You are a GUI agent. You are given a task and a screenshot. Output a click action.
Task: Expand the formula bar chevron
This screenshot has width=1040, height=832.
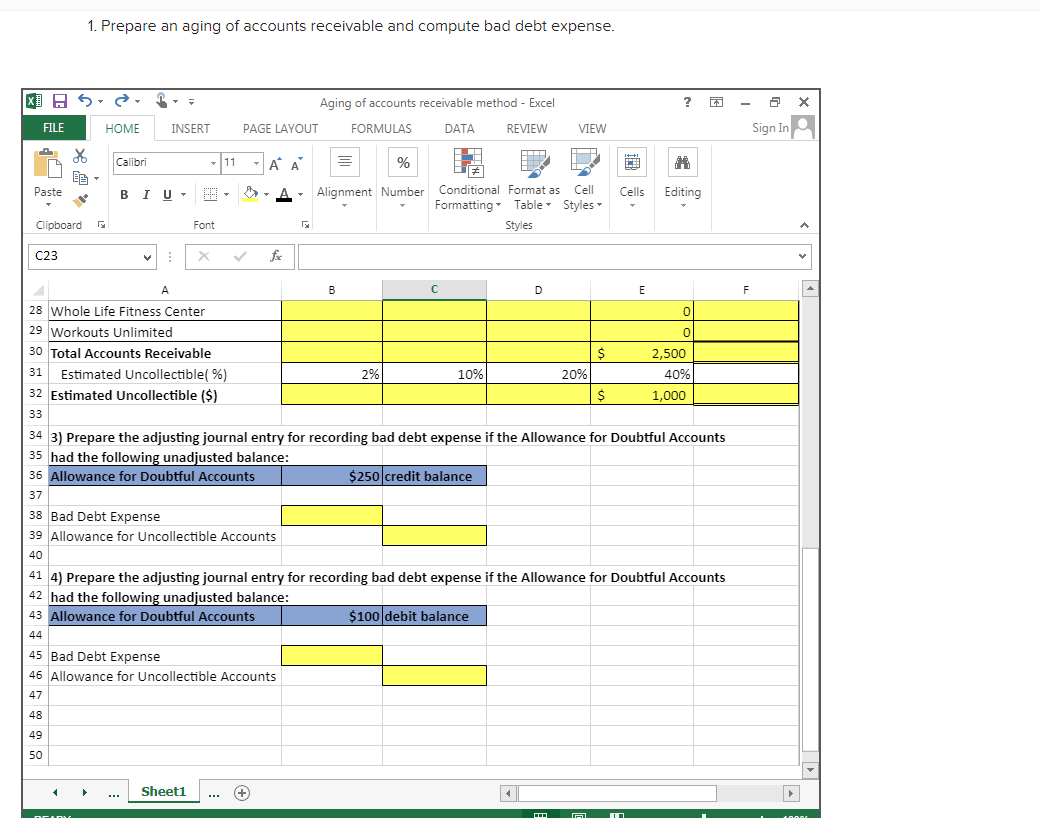(803, 256)
